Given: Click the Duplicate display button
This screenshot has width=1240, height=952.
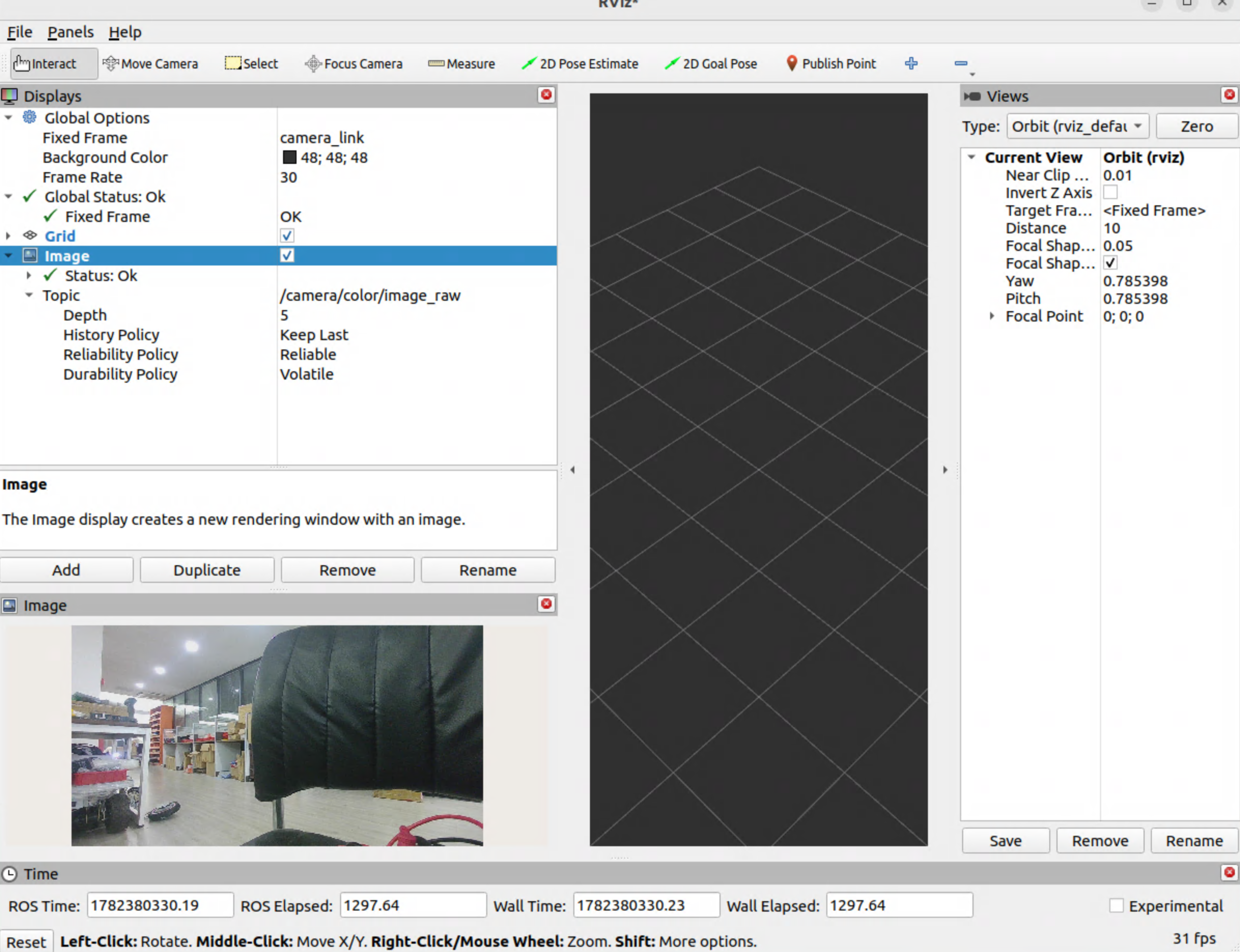Looking at the screenshot, I should tap(207, 570).
